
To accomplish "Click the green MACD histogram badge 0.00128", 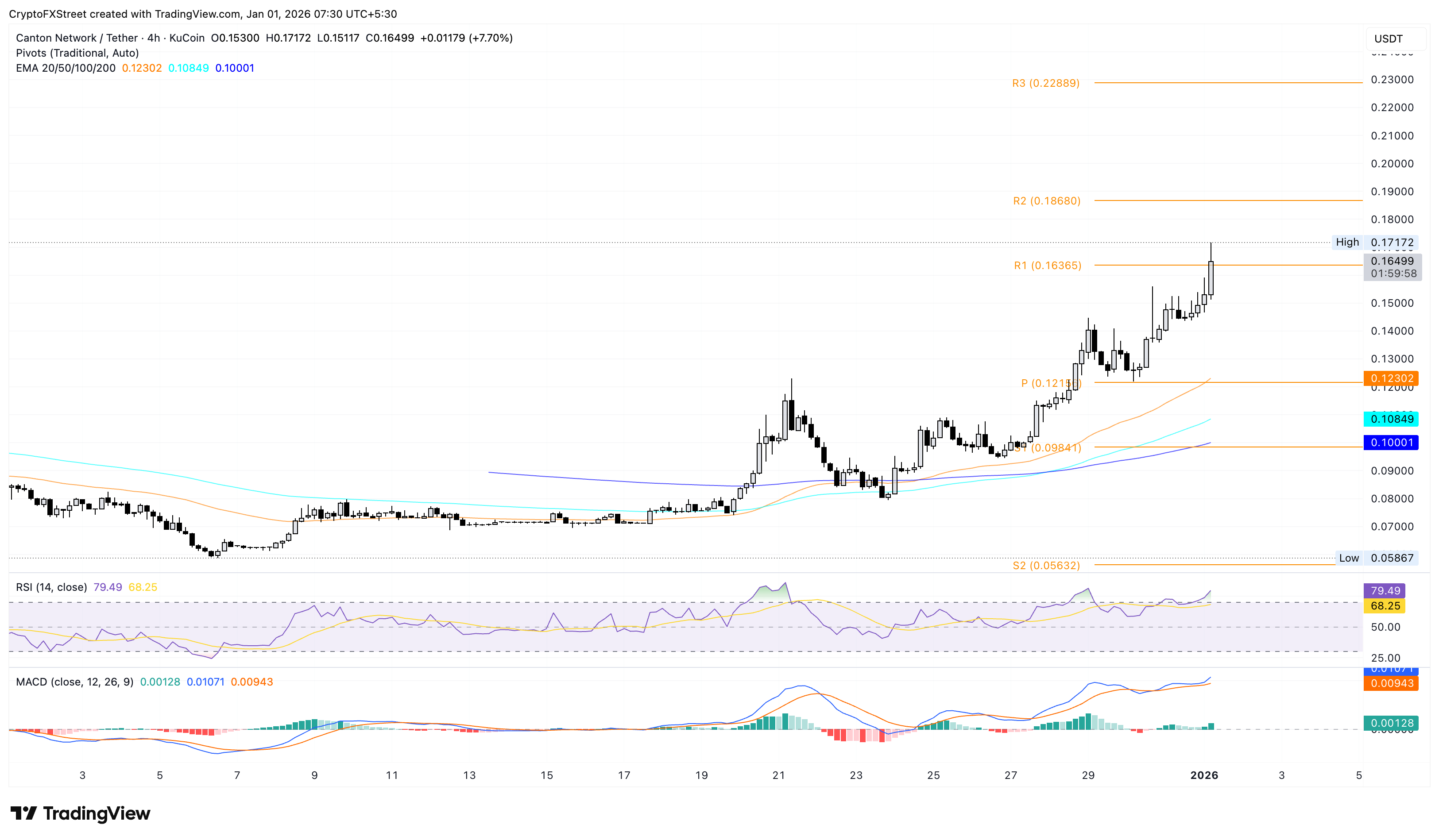I will click(x=1392, y=722).
